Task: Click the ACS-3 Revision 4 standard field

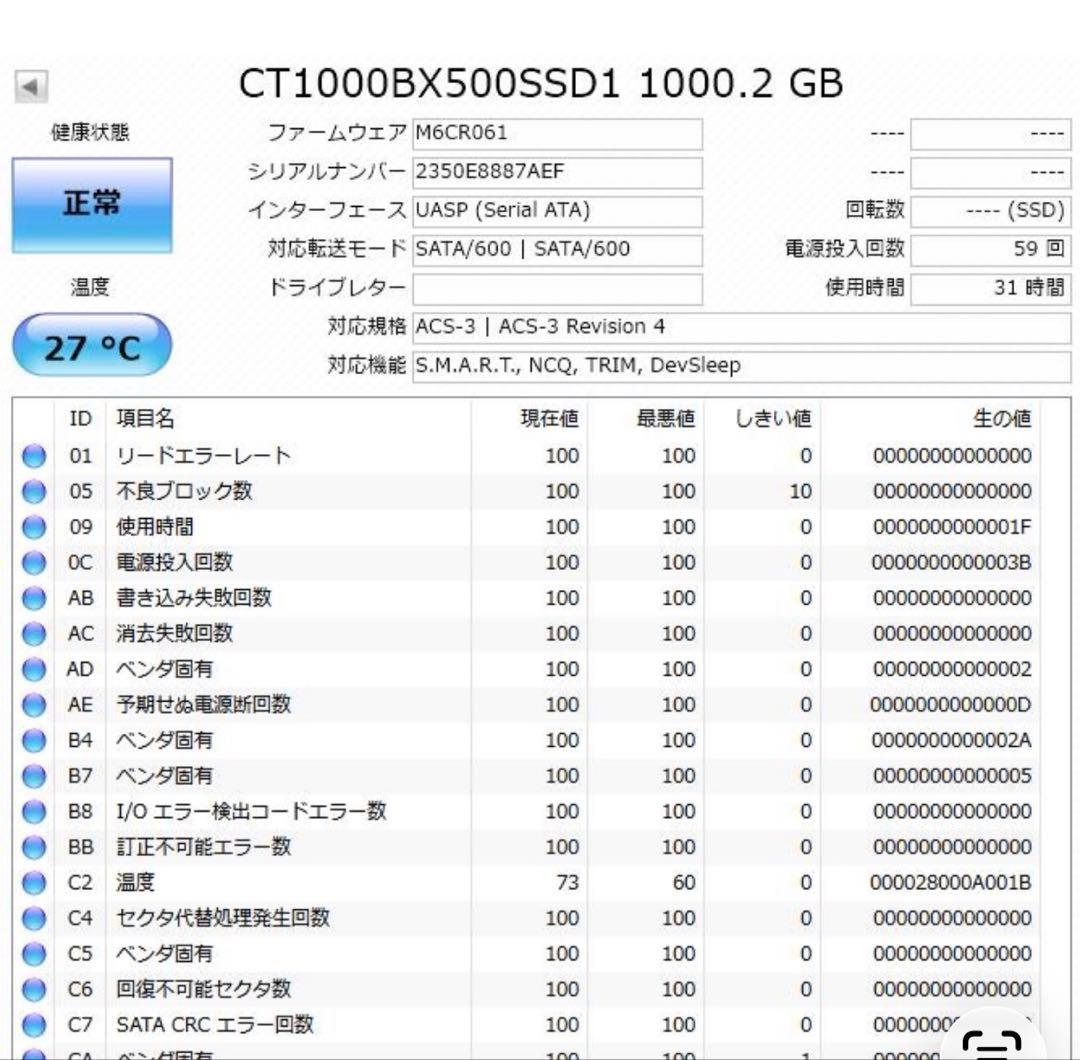Action: point(742,327)
